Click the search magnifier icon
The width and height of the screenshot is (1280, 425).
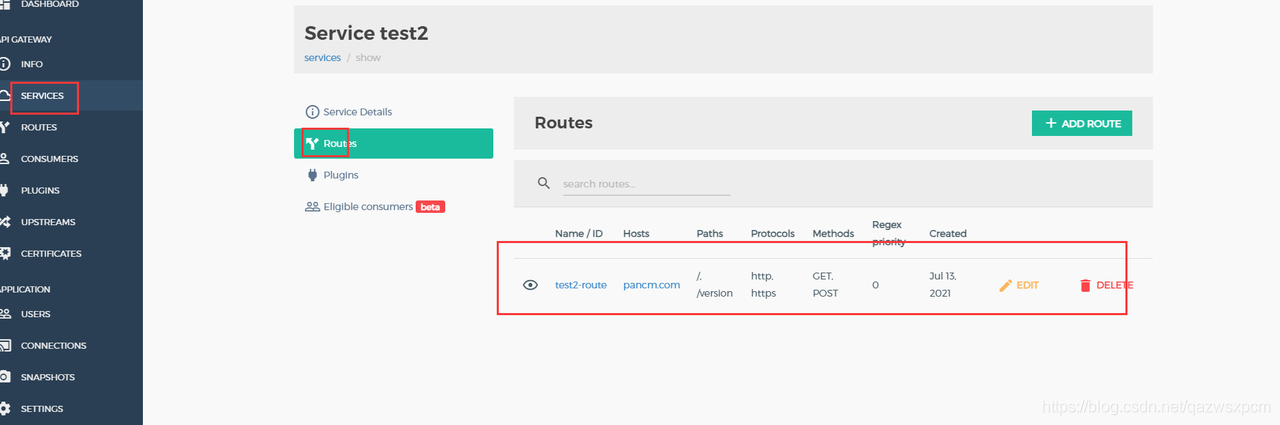tap(544, 183)
